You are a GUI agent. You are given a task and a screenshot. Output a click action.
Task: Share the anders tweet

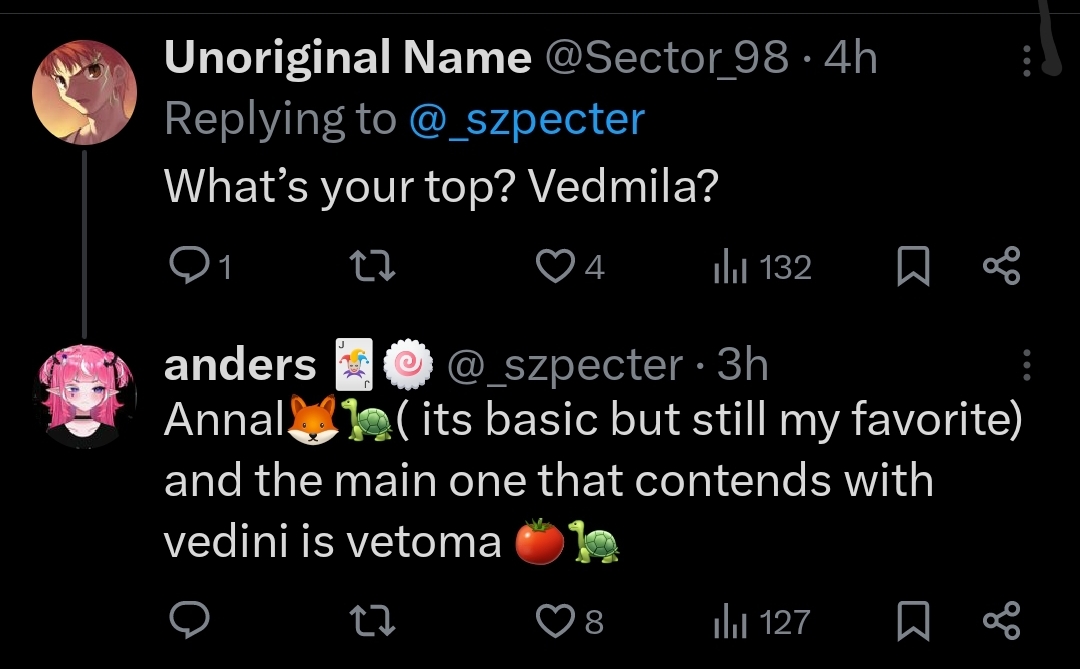[x=1001, y=622]
